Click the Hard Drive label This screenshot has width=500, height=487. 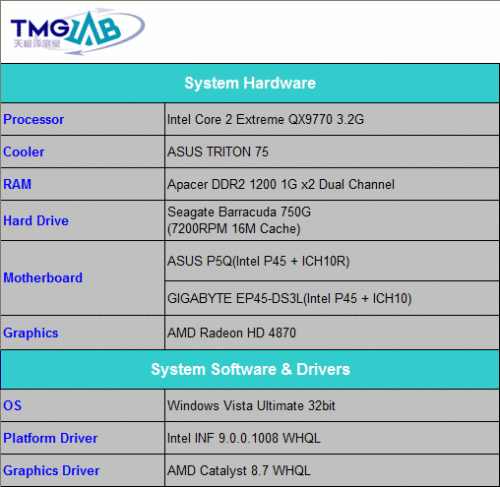pyautogui.click(x=36, y=221)
